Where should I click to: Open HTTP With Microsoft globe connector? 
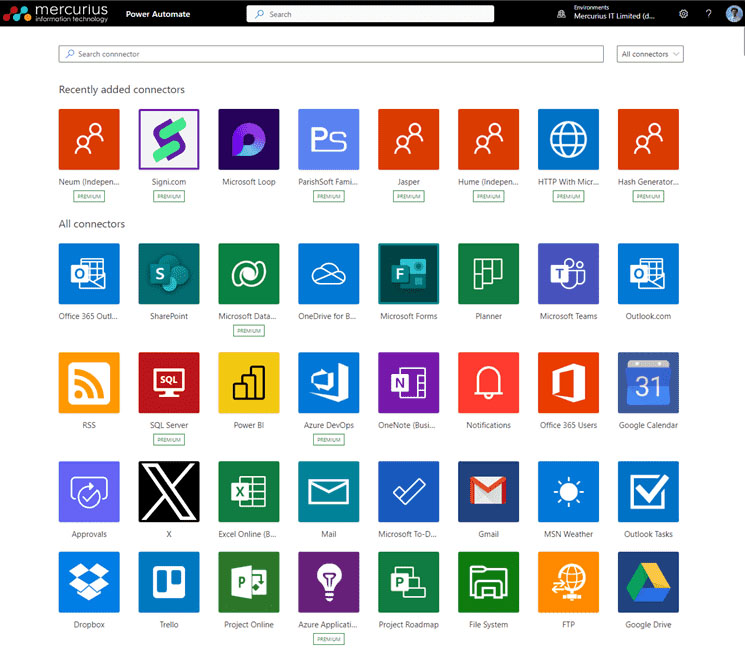click(568, 139)
